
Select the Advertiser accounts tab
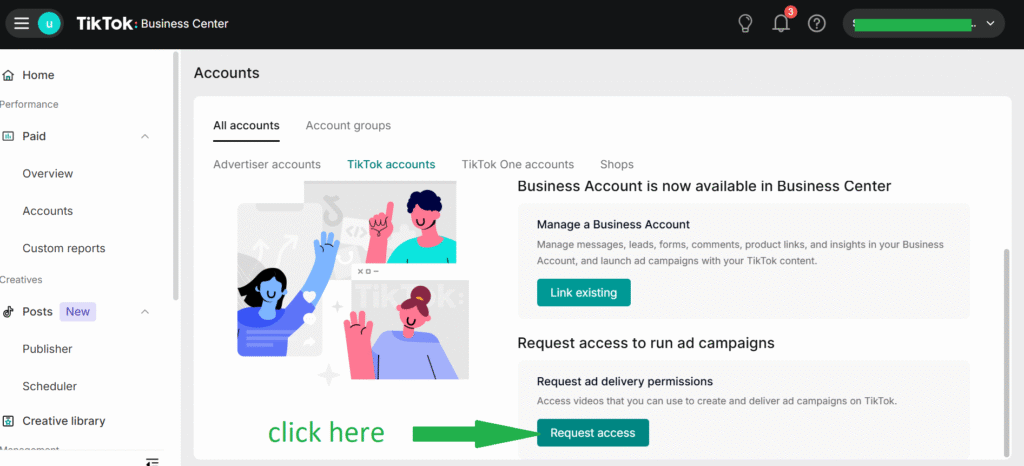267,164
